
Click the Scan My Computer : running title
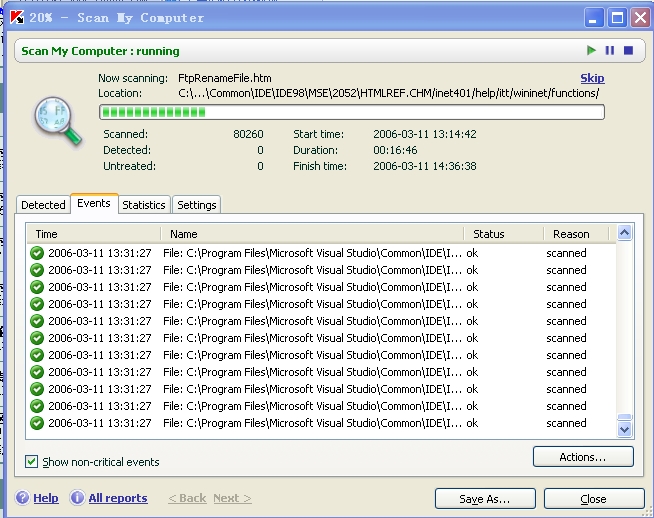(101, 51)
